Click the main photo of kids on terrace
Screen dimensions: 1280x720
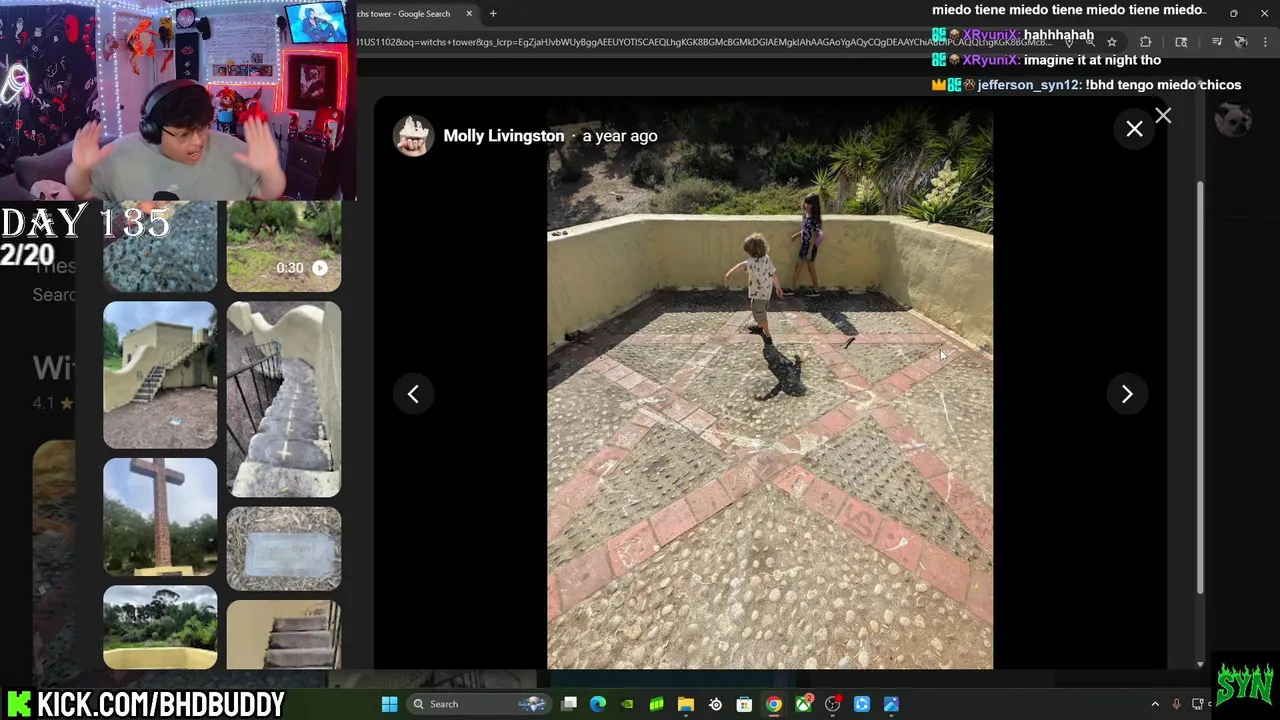pyautogui.click(x=770, y=390)
